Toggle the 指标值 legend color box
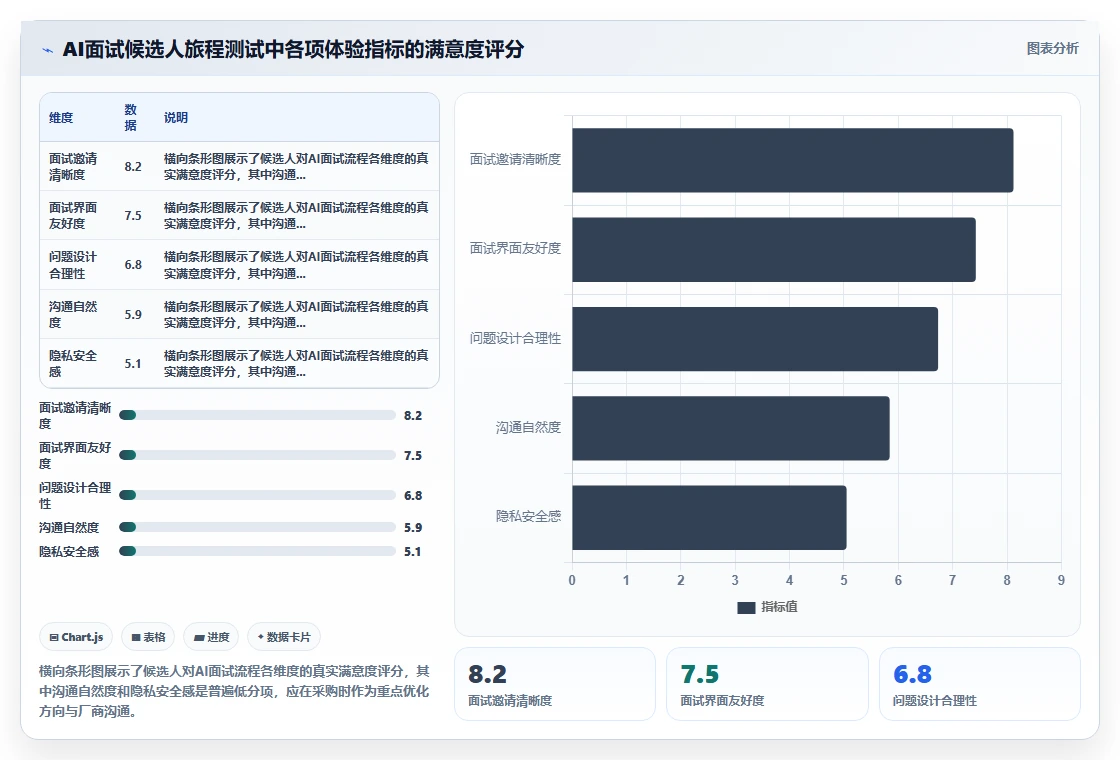 click(x=746, y=607)
